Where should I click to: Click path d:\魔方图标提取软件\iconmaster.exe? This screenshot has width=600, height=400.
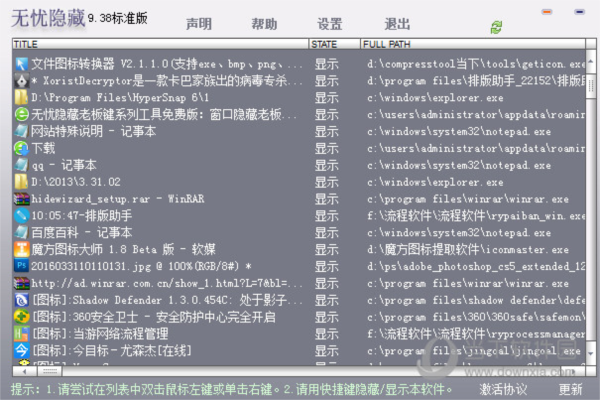click(x=468, y=249)
